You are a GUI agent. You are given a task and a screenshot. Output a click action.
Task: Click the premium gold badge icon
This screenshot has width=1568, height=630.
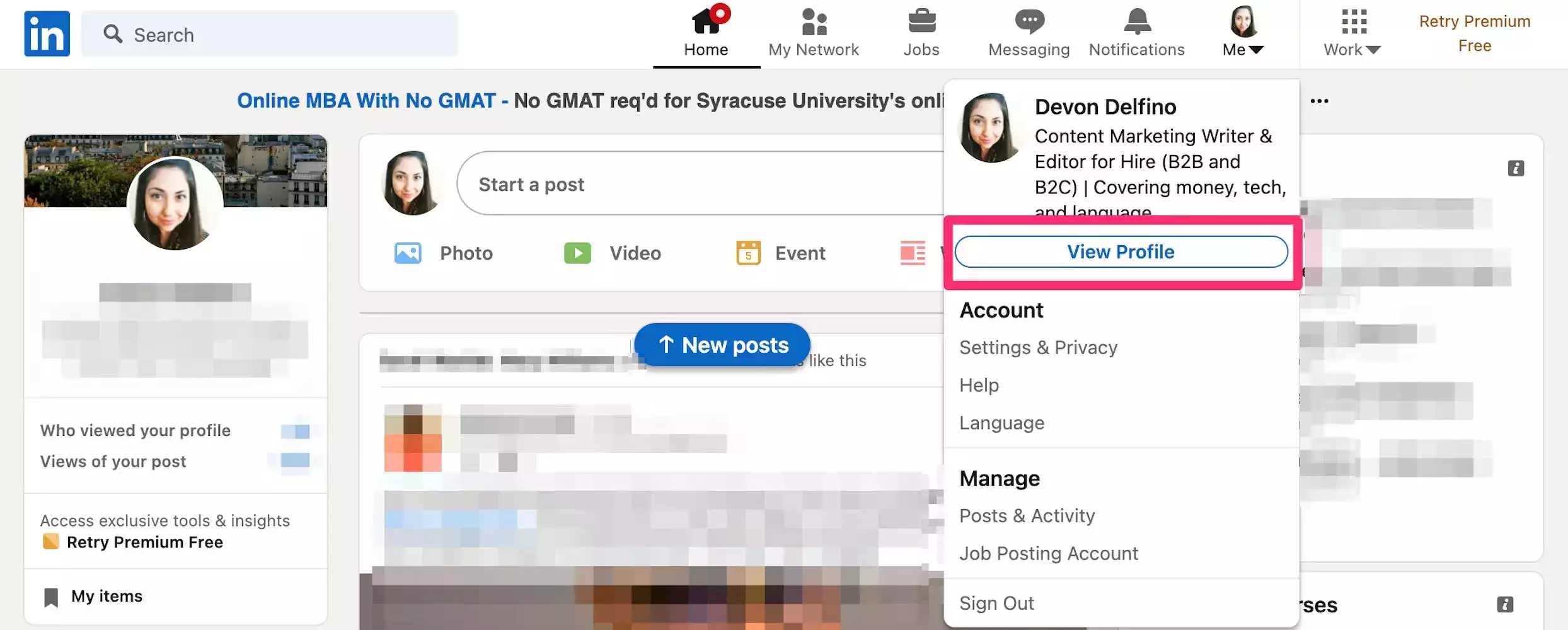(50, 541)
